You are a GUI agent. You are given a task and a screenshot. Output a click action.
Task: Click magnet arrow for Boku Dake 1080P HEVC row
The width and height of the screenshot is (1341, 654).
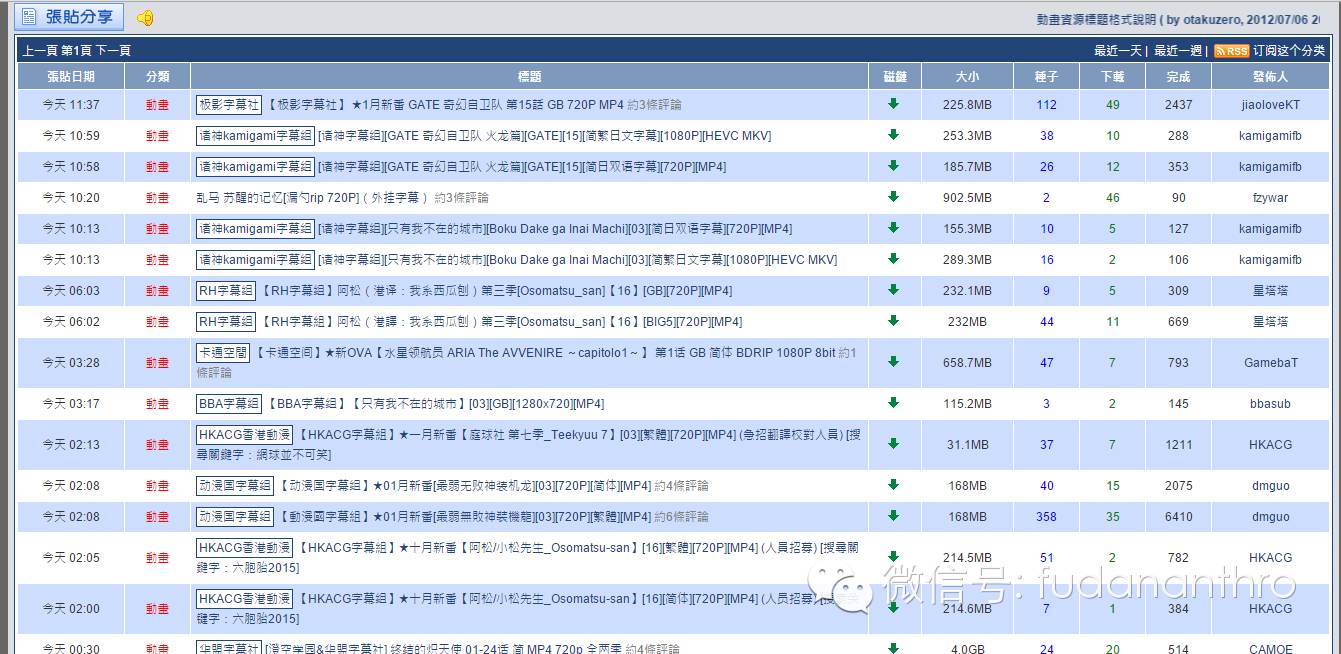pos(893,258)
